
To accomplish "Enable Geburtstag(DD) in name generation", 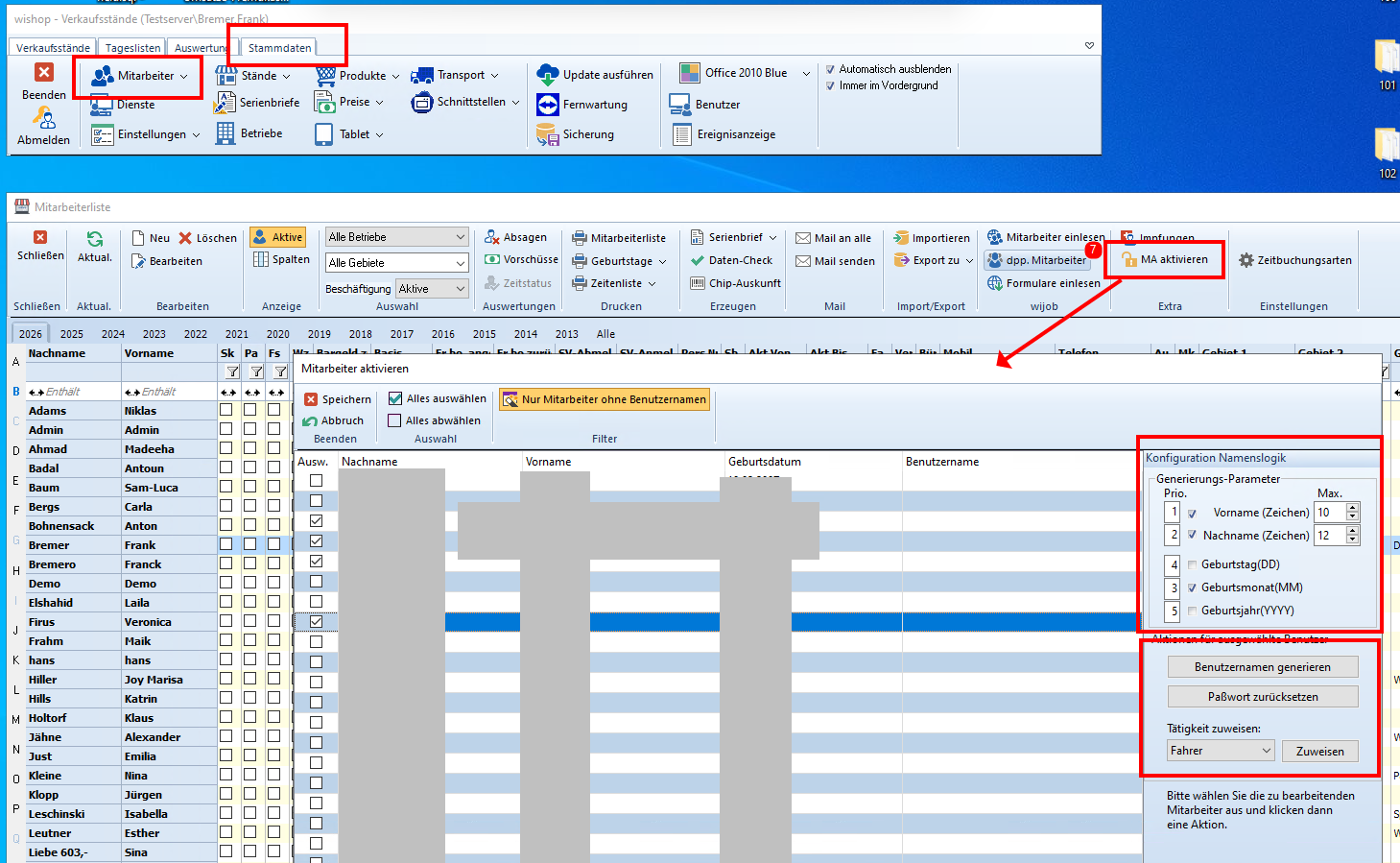I will click(1193, 564).
